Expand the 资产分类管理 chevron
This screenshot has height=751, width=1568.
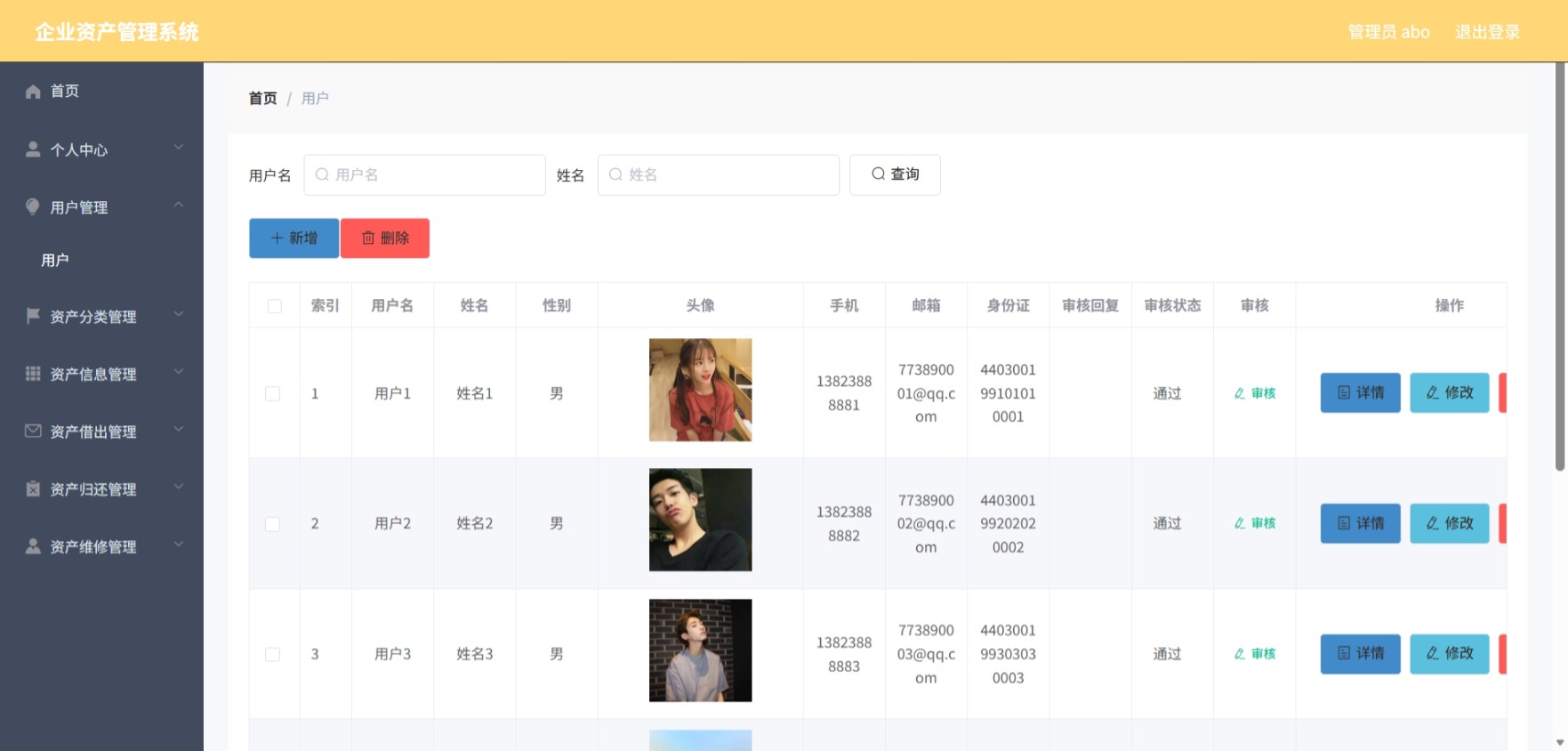click(179, 314)
